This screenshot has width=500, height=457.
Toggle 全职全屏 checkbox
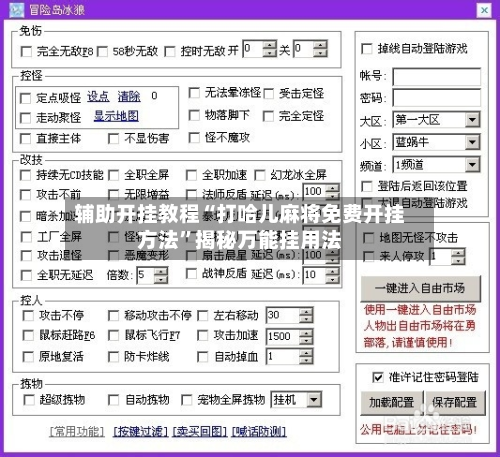click(114, 175)
